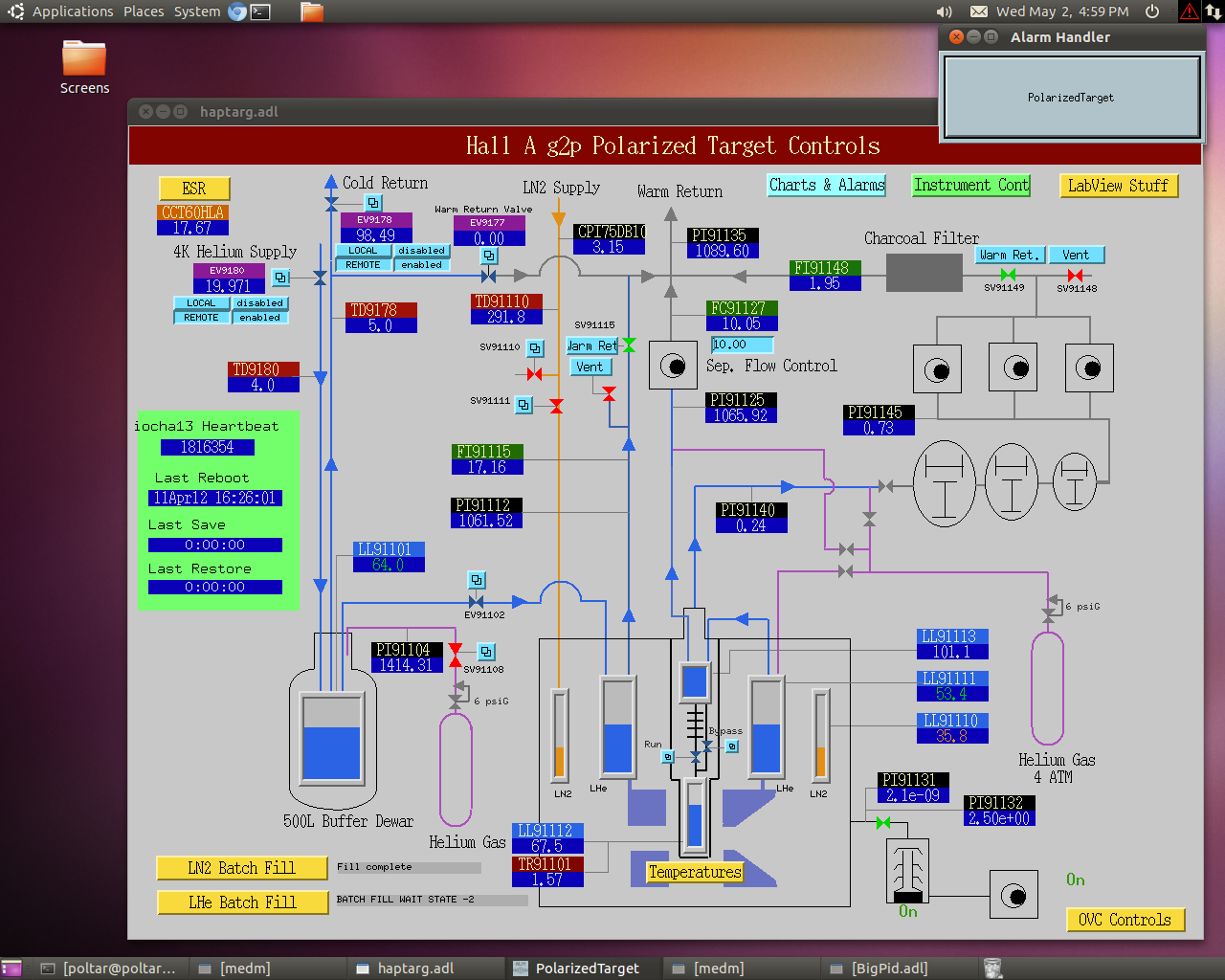Select enabled for EV9180
1225x980 pixels.
coord(260,318)
